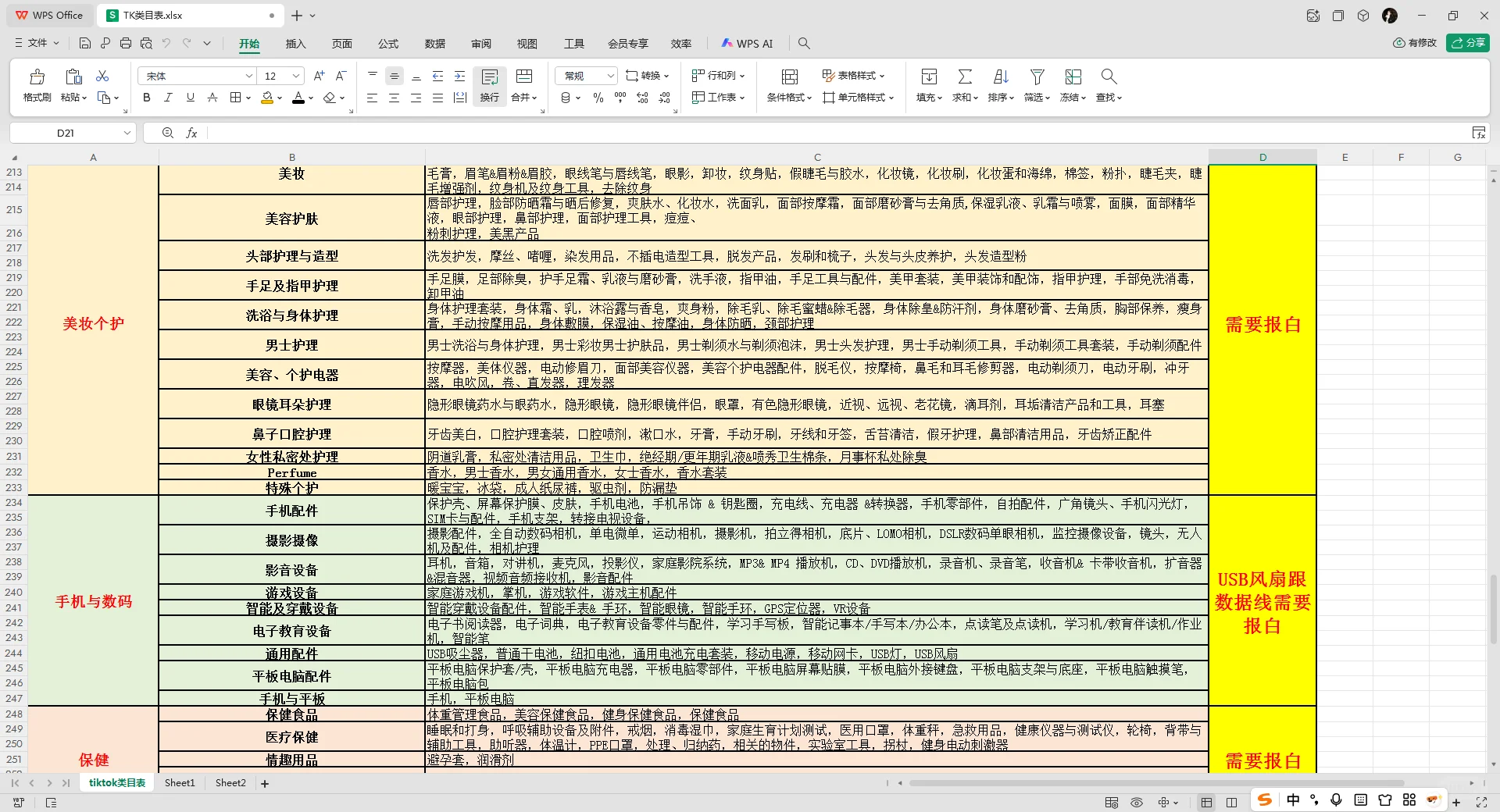
Task: Open the Data (数据) ribbon tab
Action: [435, 44]
